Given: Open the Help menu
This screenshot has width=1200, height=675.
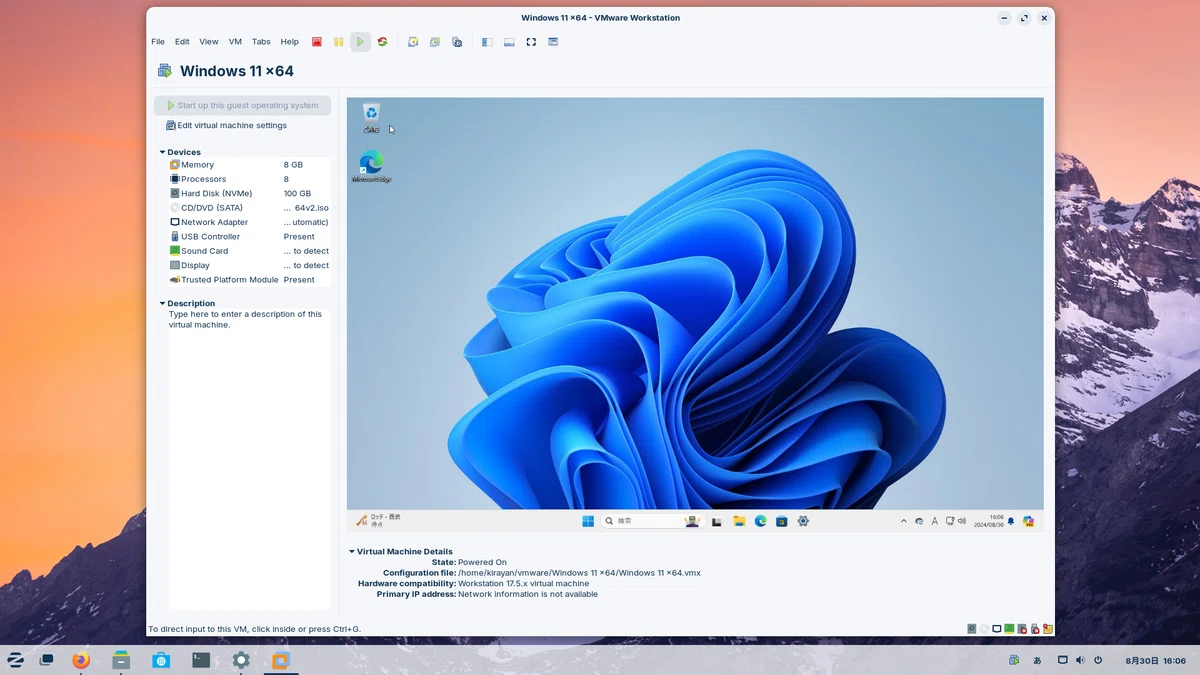Looking at the screenshot, I should pos(289,42).
